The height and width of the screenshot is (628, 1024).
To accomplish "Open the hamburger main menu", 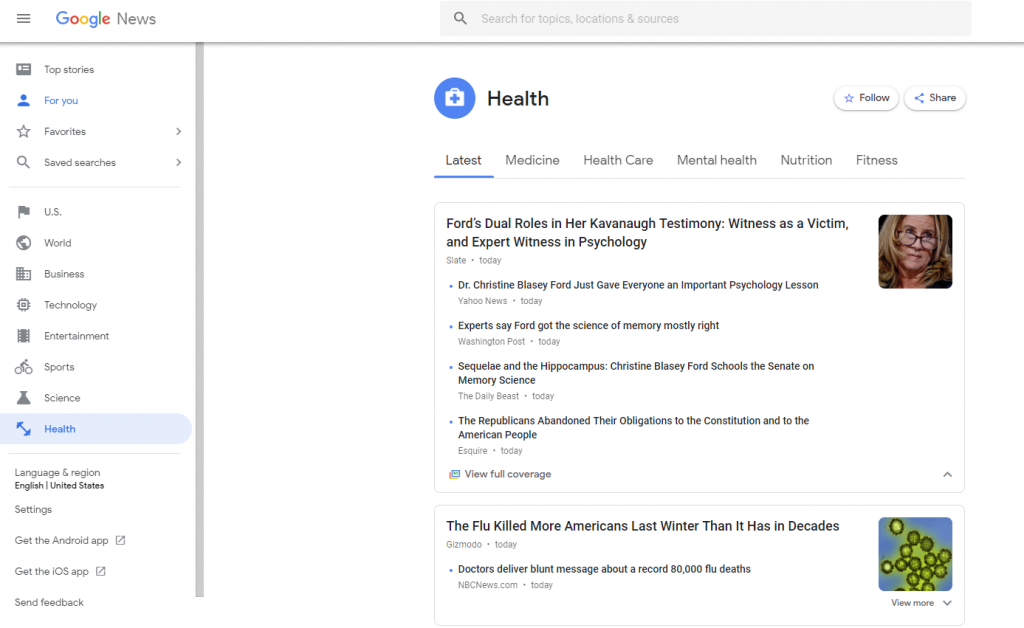I will click(24, 19).
